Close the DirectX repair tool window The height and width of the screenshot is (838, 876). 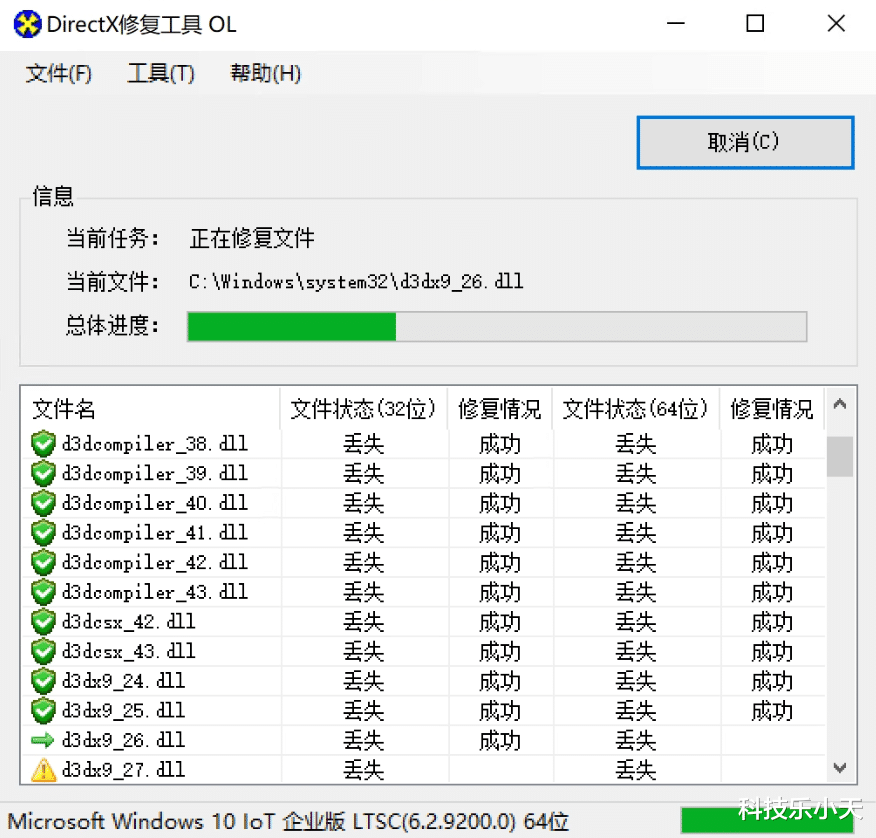[836, 24]
